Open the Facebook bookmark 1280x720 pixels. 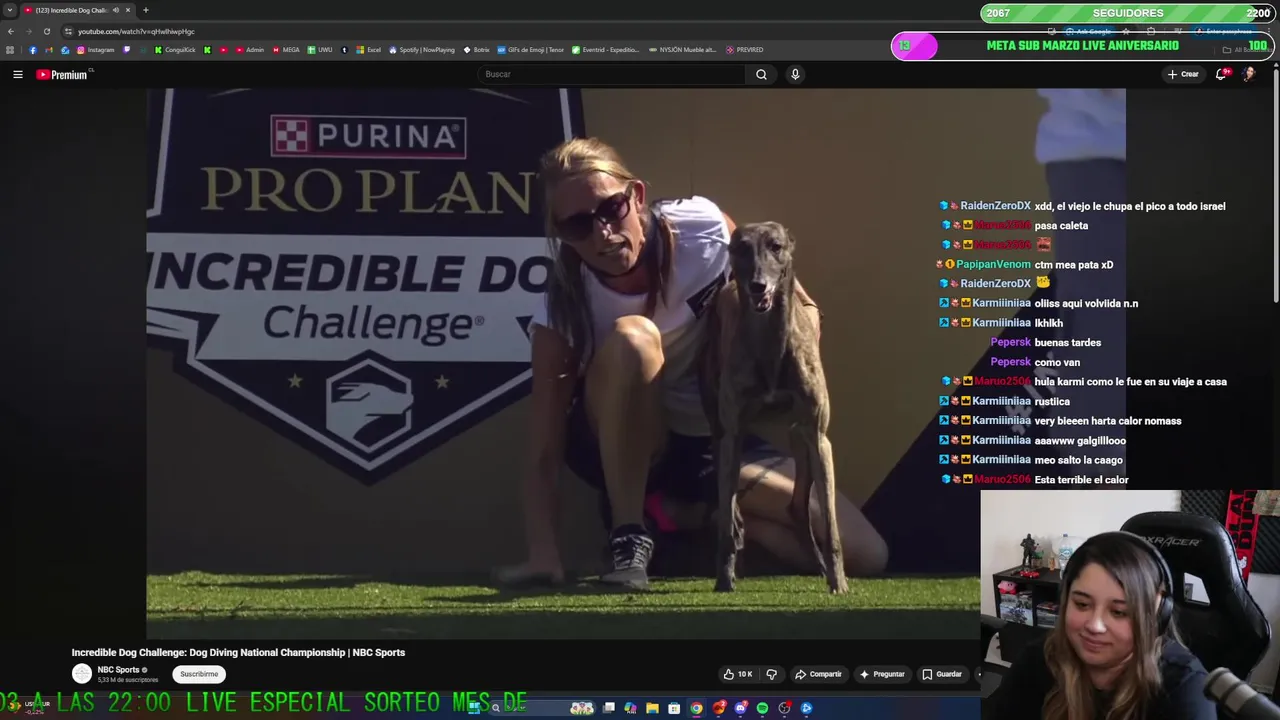click(x=33, y=50)
